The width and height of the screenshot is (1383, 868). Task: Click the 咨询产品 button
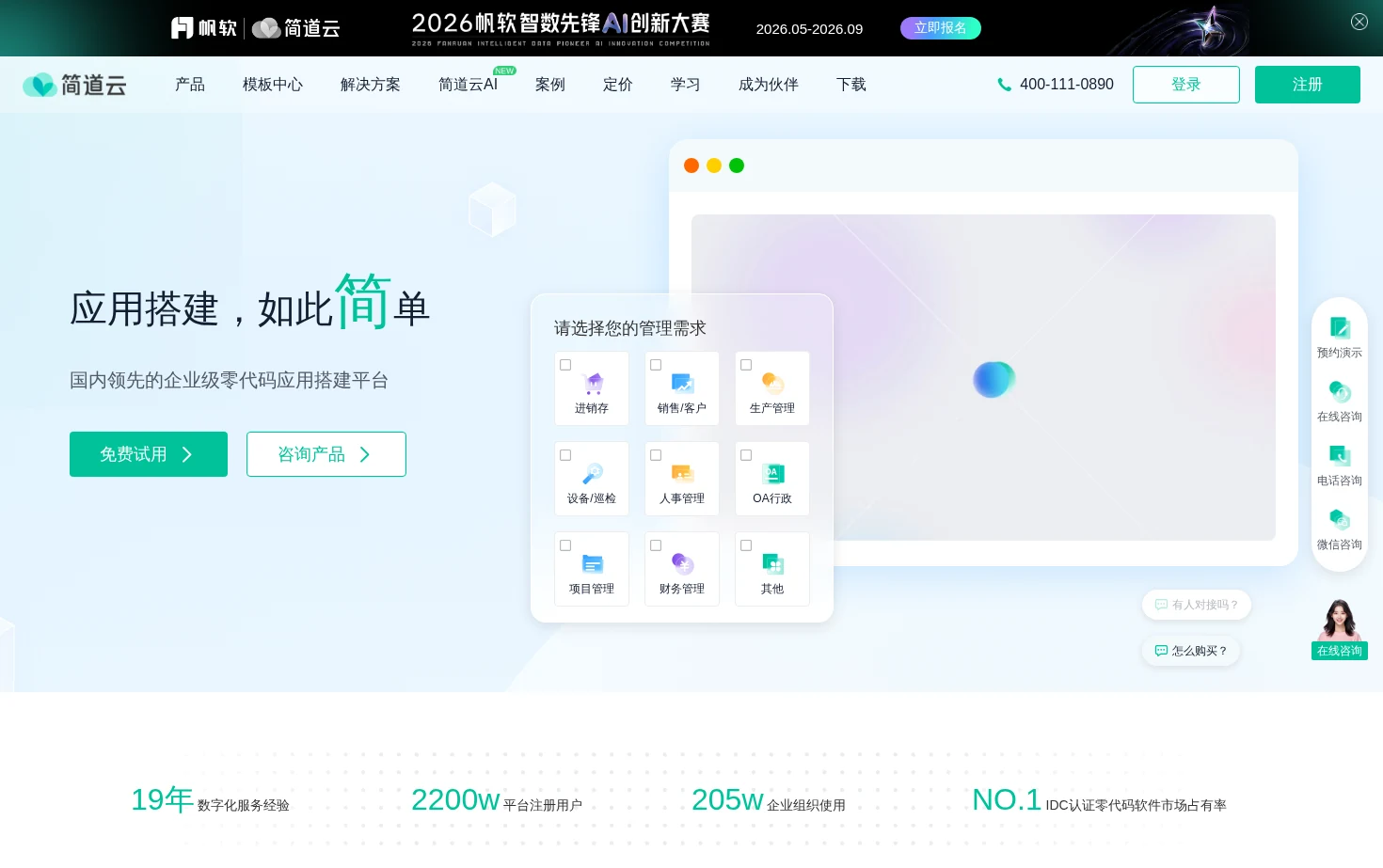pyautogui.click(x=326, y=454)
